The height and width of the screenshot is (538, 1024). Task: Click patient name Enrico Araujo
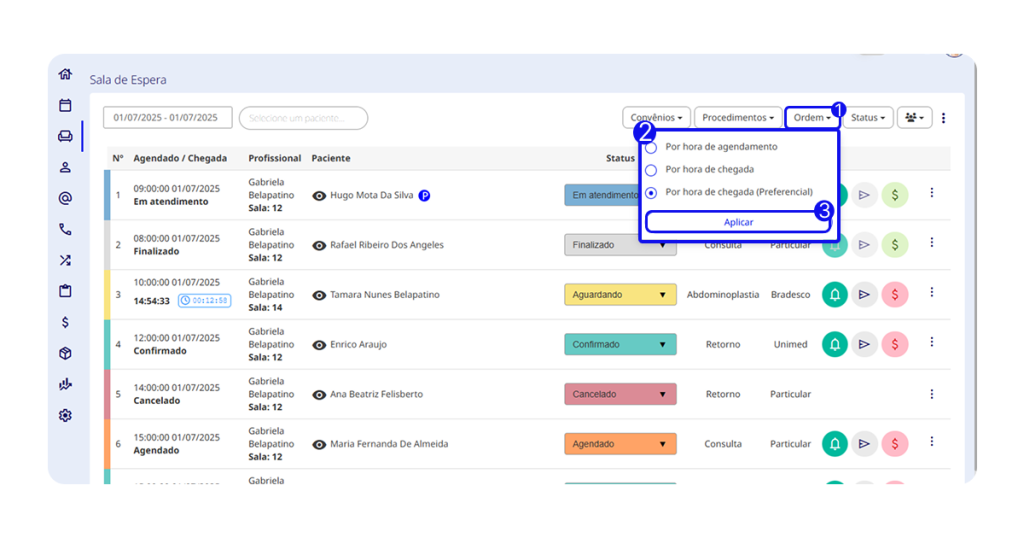click(359, 344)
